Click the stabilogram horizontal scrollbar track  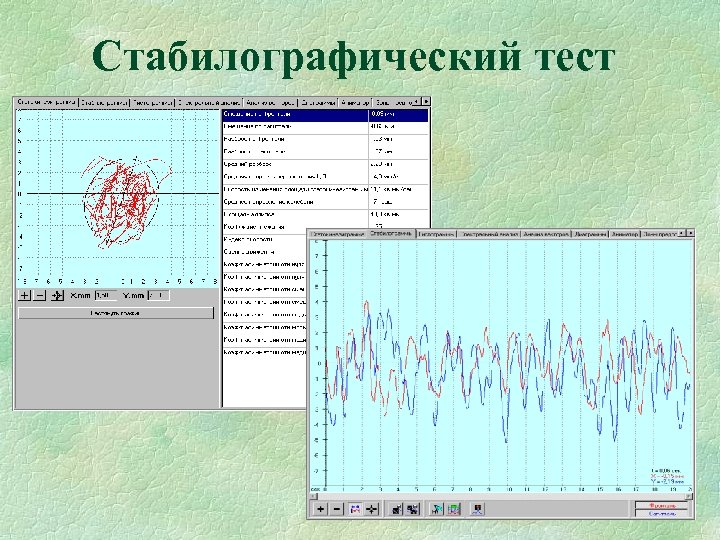(x=501, y=496)
